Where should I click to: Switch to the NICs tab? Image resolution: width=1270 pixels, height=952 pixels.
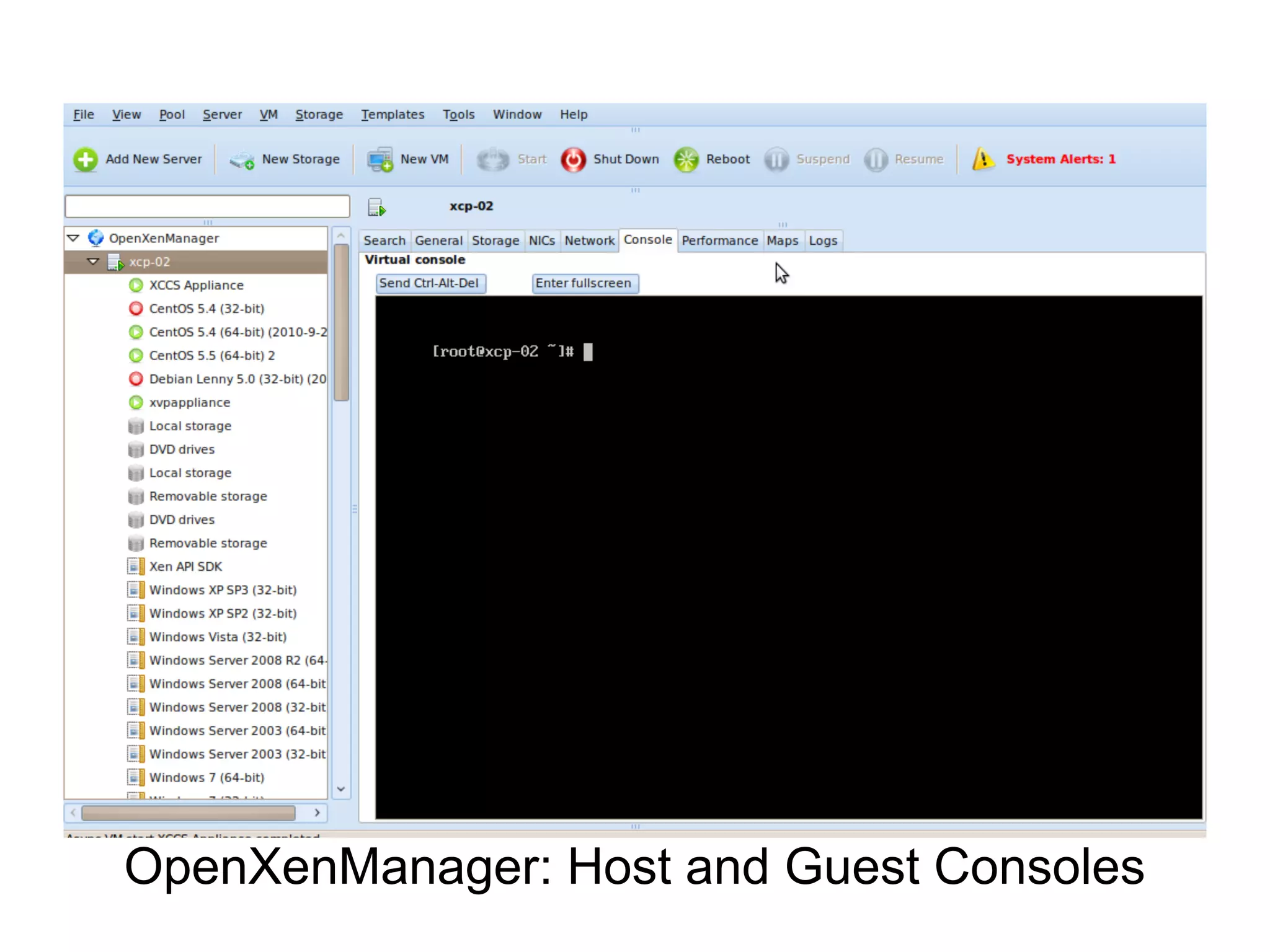pyautogui.click(x=542, y=240)
